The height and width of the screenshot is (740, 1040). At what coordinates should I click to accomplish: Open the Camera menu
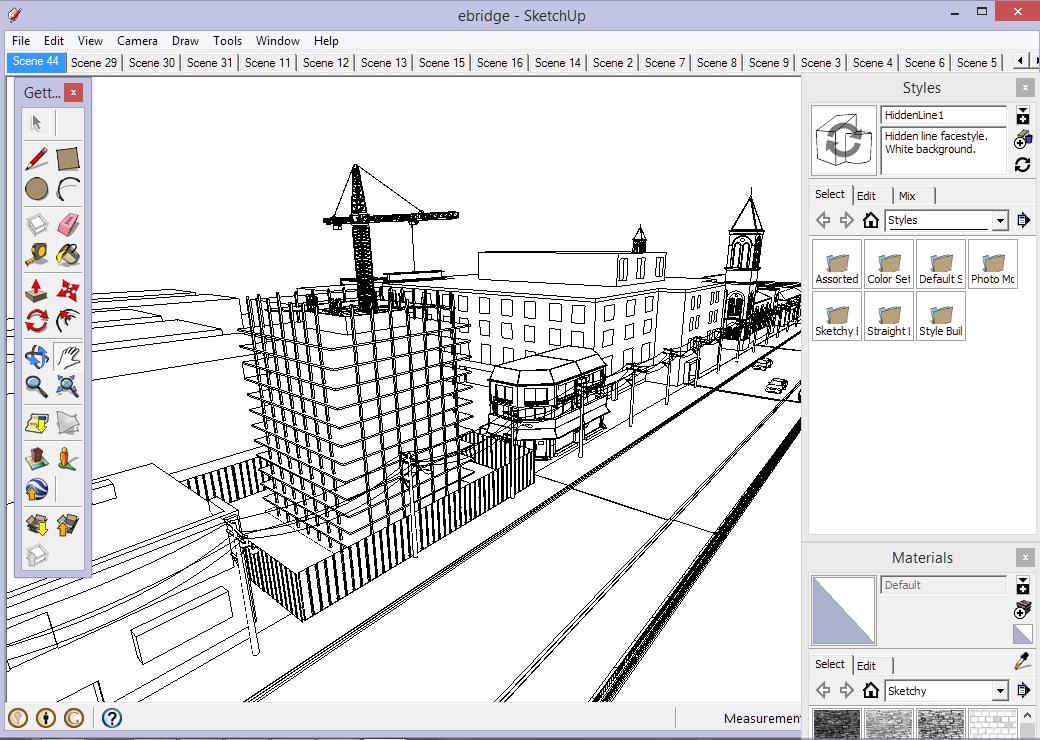[137, 41]
